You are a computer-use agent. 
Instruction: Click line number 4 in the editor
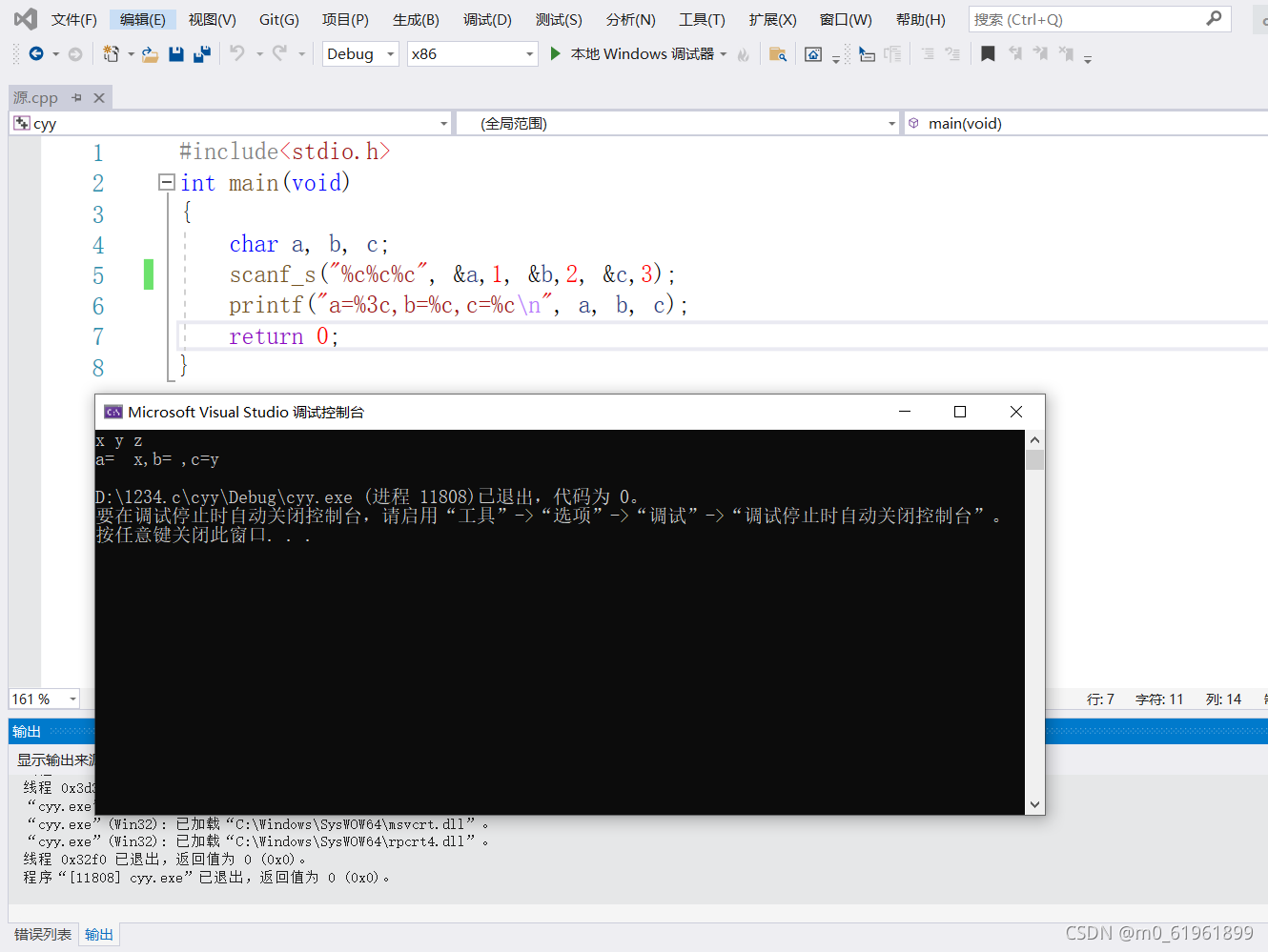point(98,245)
